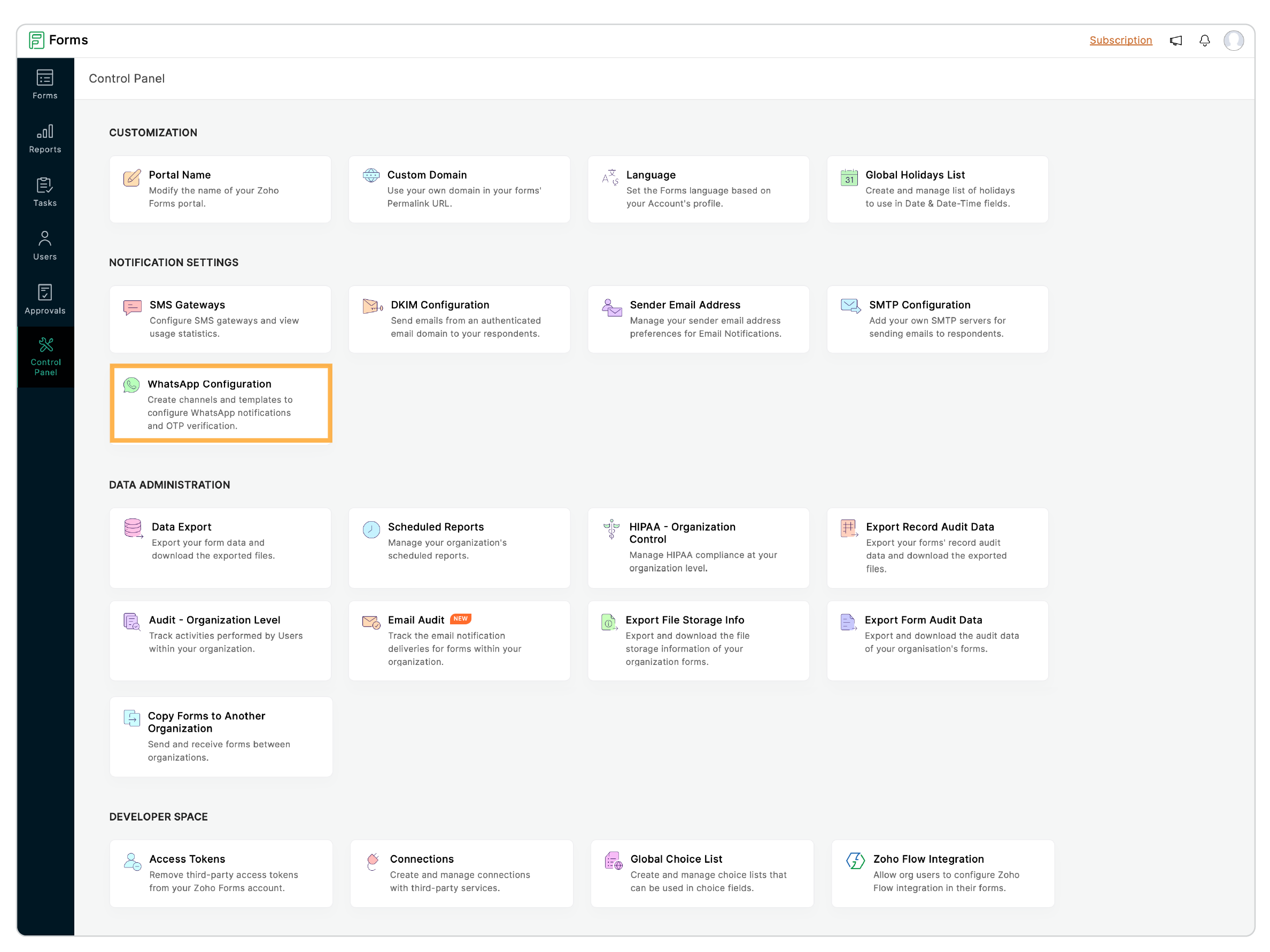Open Approvals in the sidebar
Viewport: 1270px width, 952px height.
tap(45, 299)
